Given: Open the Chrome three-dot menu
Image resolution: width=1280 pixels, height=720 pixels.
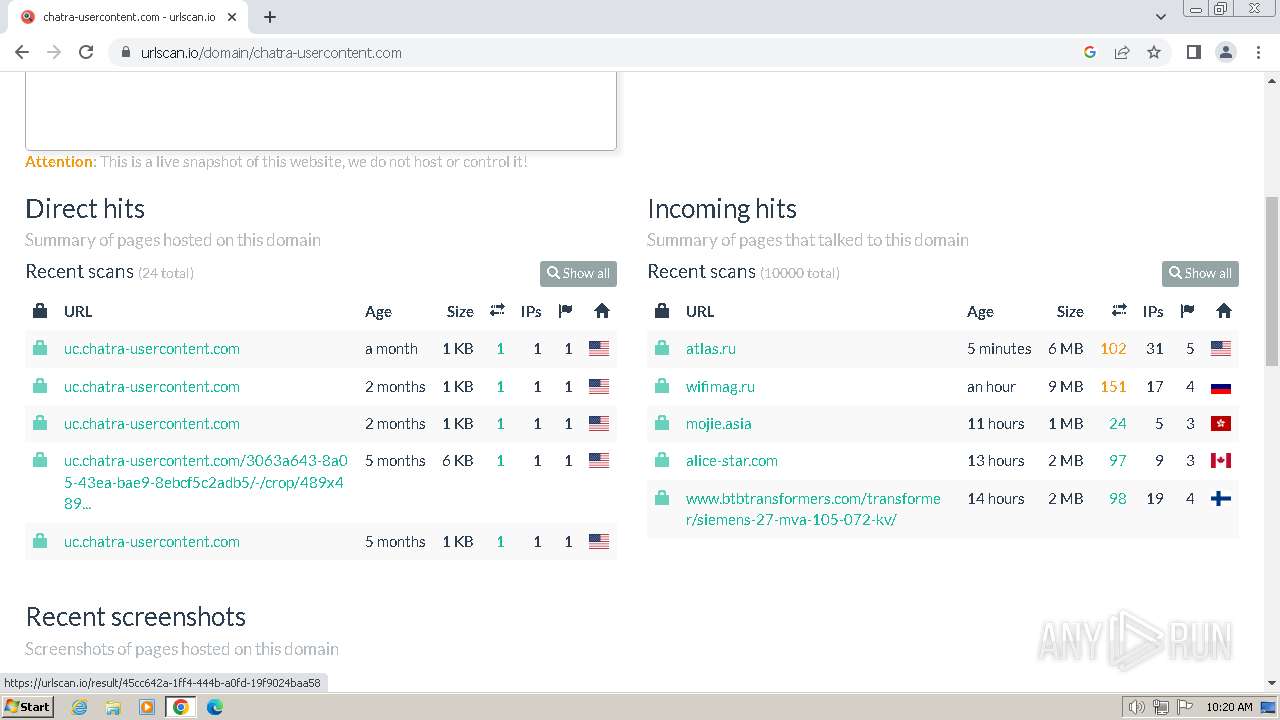Looking at the screenshot, I should coord(1258,52).
